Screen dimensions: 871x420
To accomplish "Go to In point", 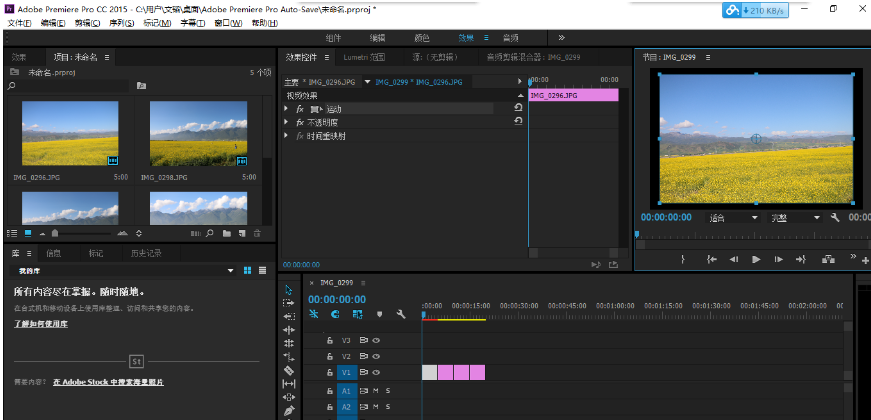I will (712, 259).
